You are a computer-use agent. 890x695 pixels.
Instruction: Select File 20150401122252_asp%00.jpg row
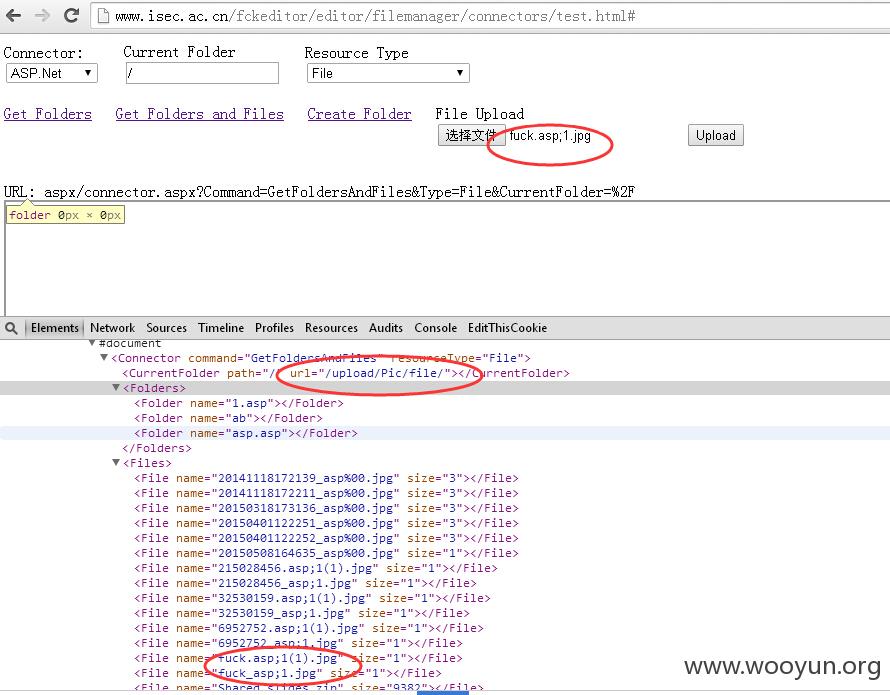(326, 538)
